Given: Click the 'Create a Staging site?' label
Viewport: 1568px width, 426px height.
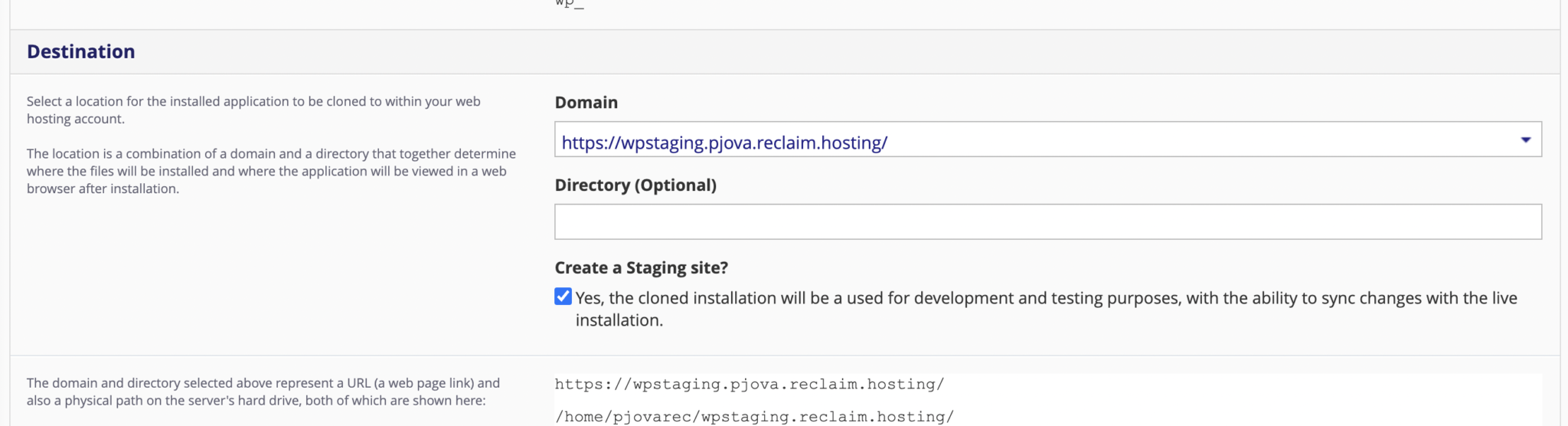Looking at the screenshot, I should (641, 268).
